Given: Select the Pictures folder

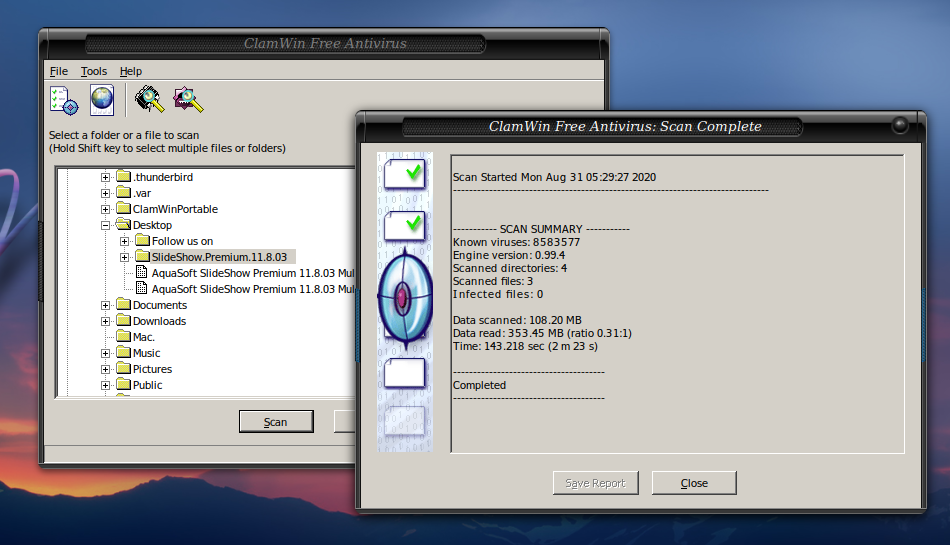Looking at the screenshot, I should [152, 369].
